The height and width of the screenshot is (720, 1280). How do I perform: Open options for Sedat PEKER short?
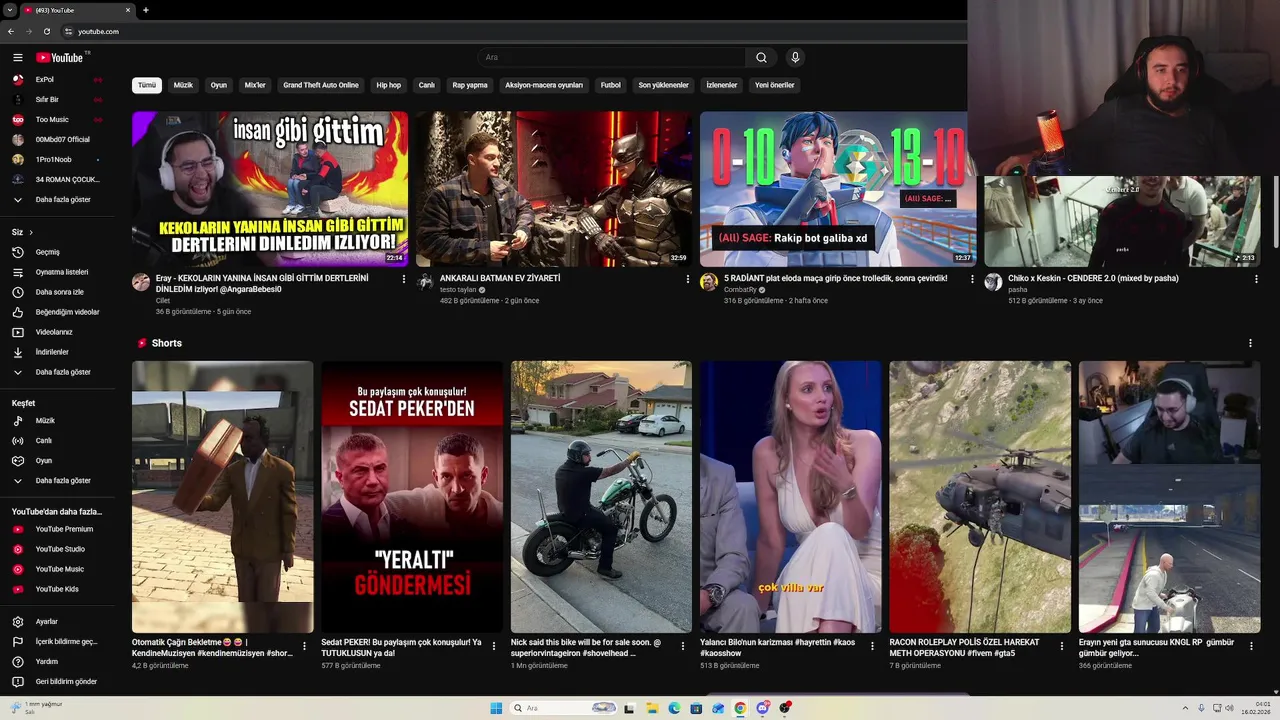[x=494, y=646]
